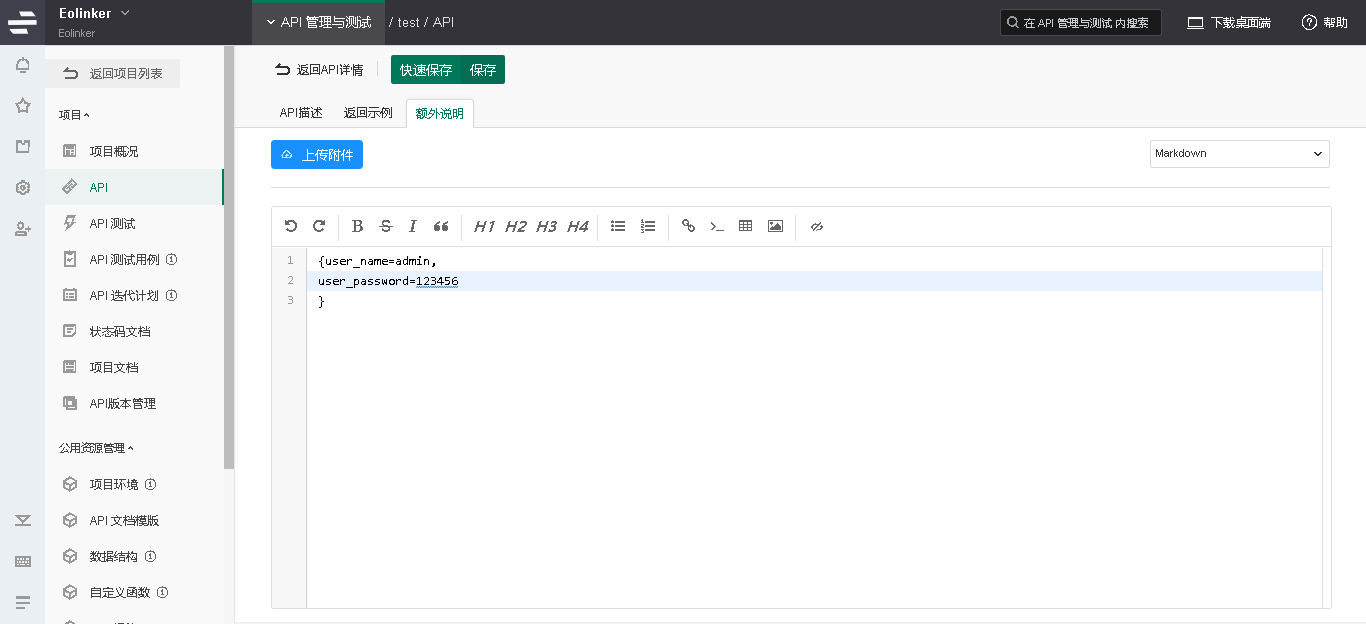This screenshot has height=624, width=1366.
Task: Insert an image with the picture icon
Action: coord(775,226)
